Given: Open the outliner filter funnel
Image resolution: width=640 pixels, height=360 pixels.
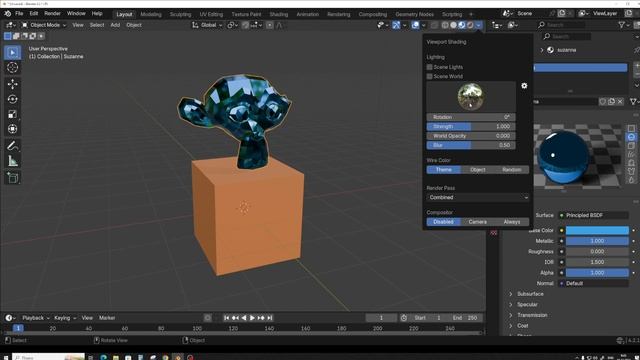Looking at the screenshot, I should (x=622, y=25).
